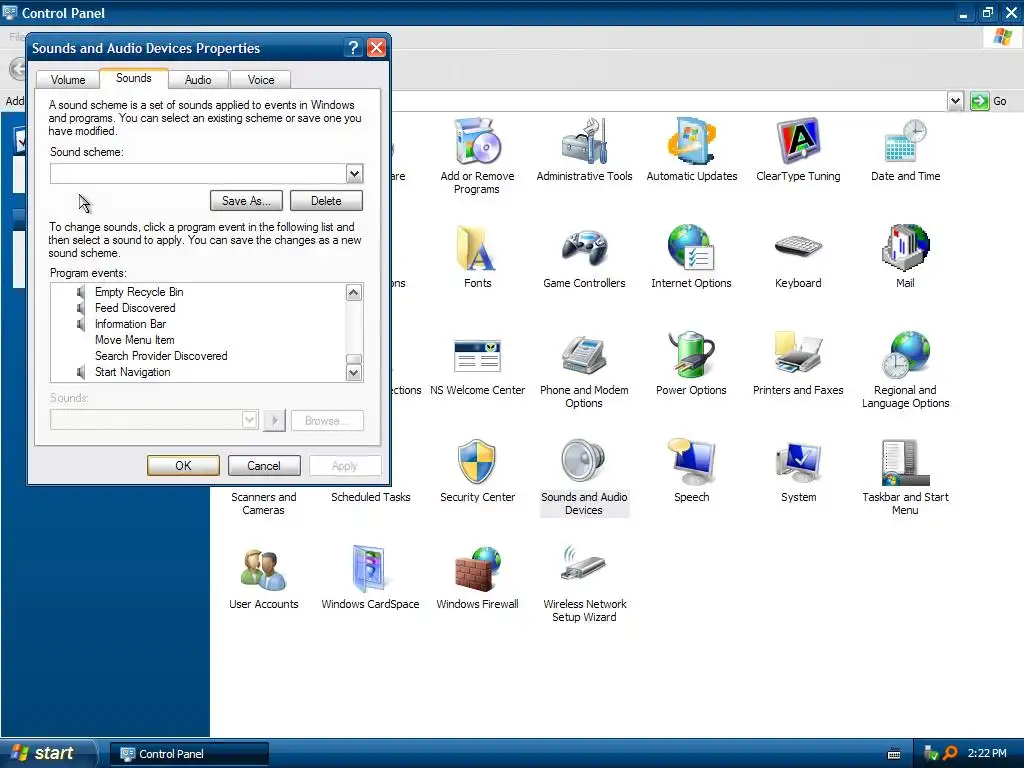Open ClearType Tuning icon
Screen dimensions: 1024x768
click(x=798, y=142)
